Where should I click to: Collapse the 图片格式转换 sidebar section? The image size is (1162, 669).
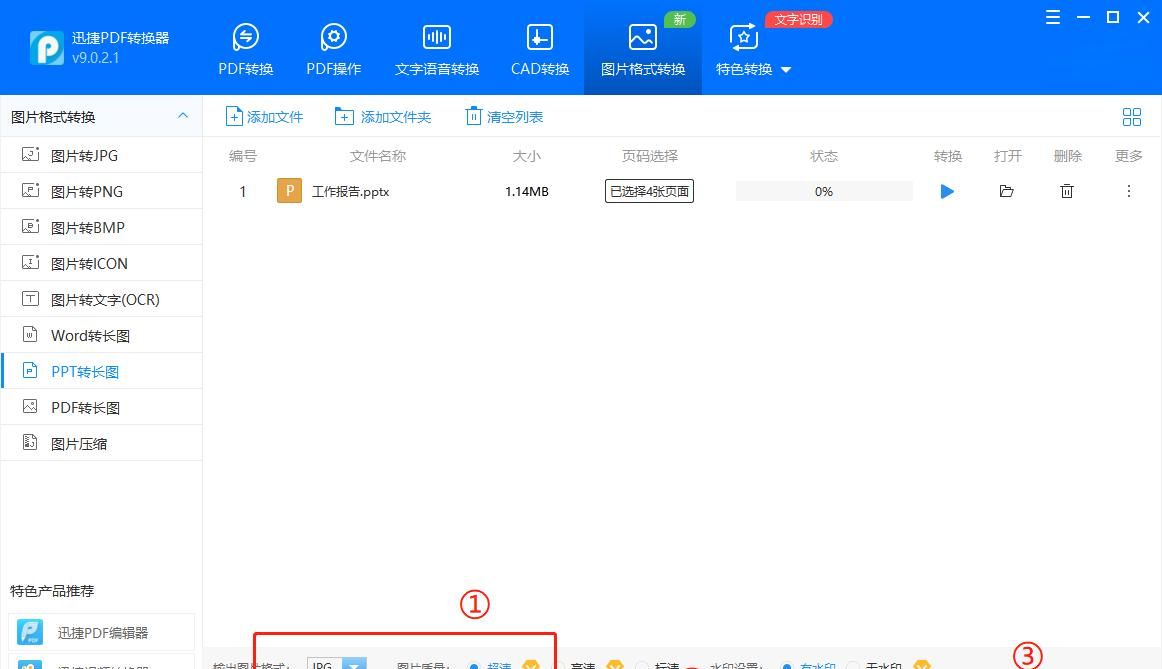[x=183, y=116]
